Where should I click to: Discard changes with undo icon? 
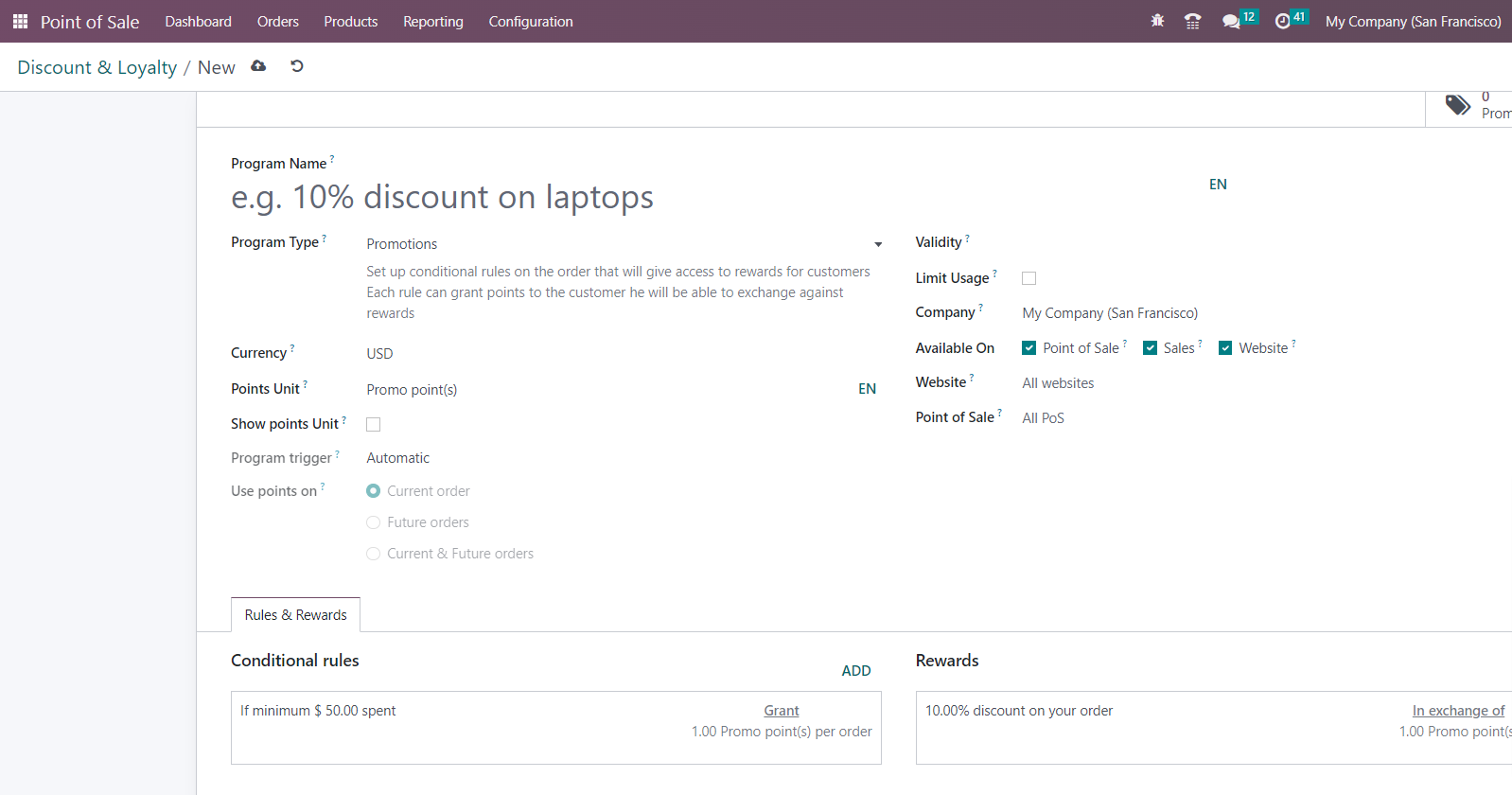click(297, 66)
